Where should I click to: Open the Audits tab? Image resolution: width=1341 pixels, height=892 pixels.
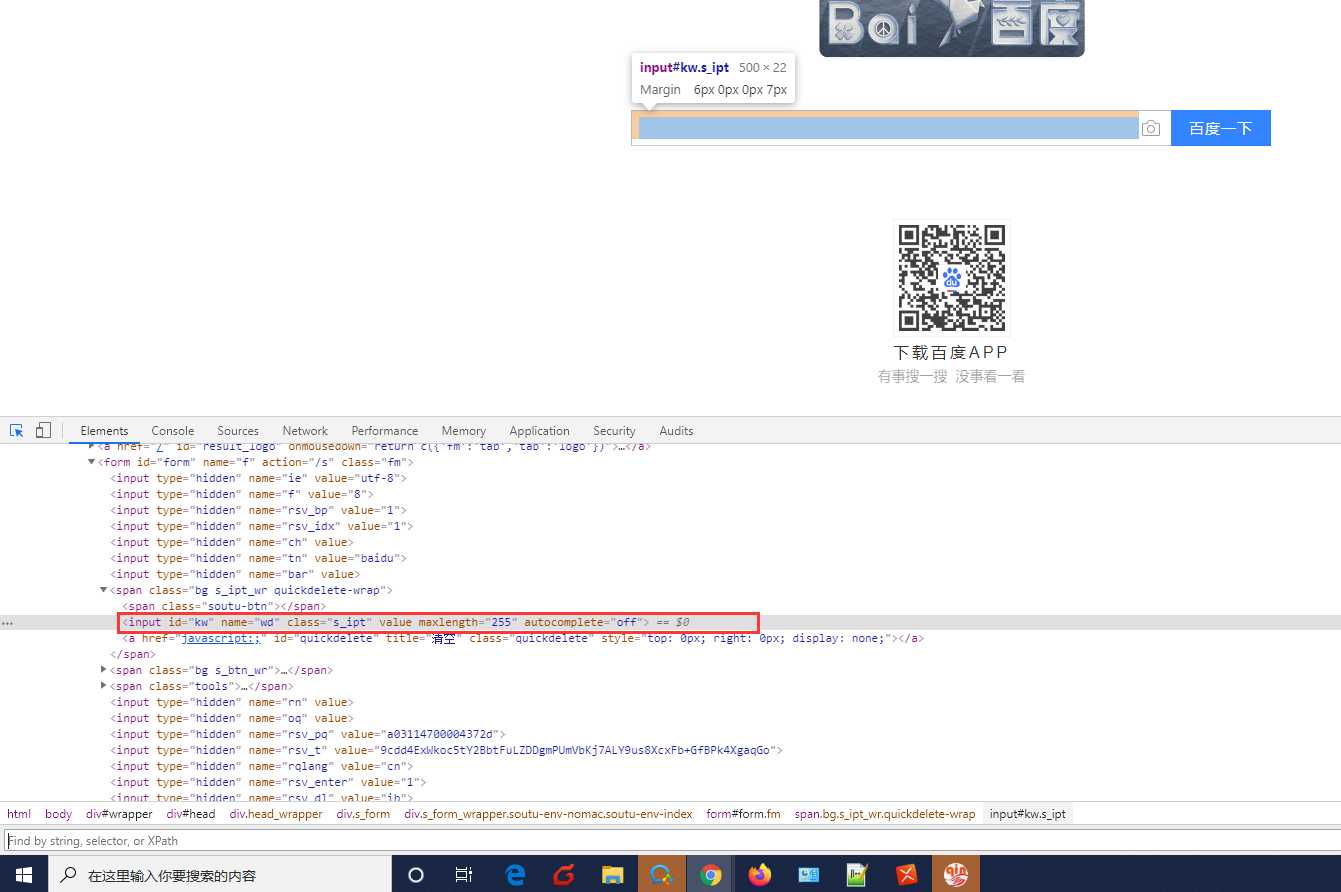676,431
